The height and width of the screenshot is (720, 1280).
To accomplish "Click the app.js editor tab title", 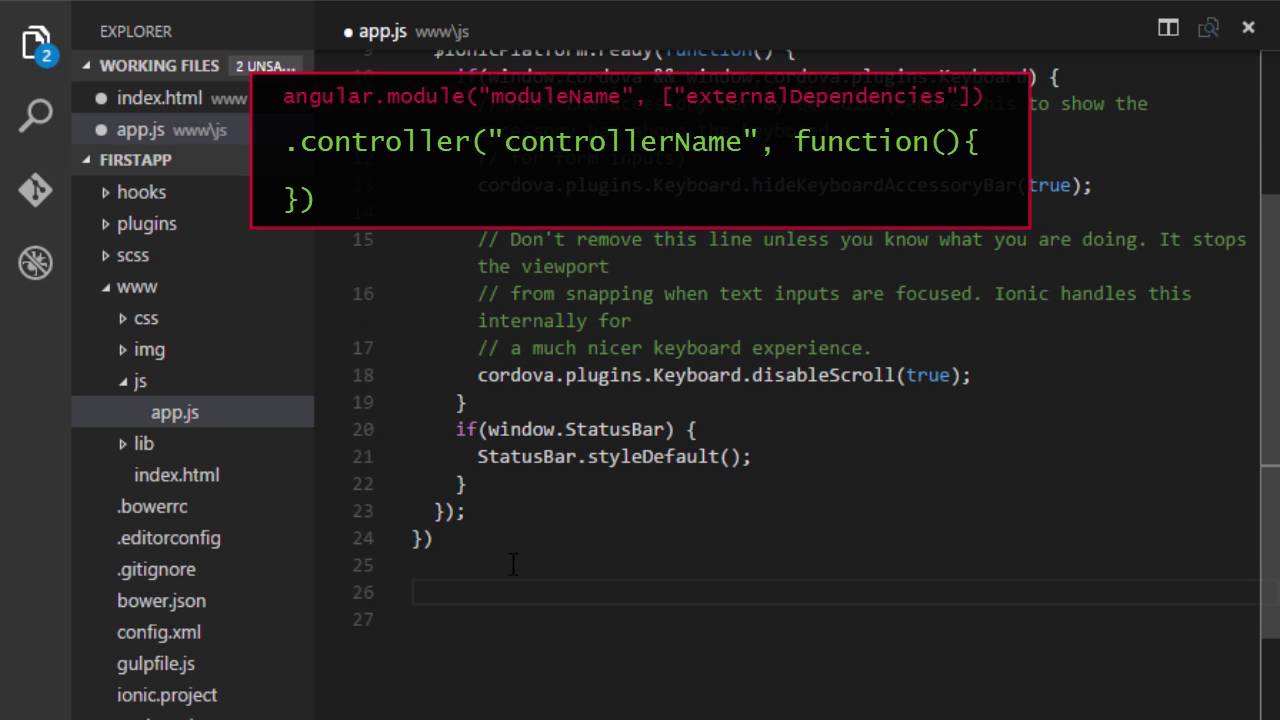I will click(382, 31).
